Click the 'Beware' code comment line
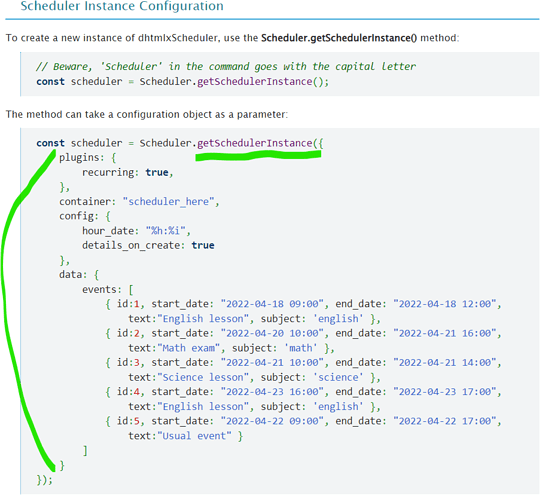 (x=226, y=67)
